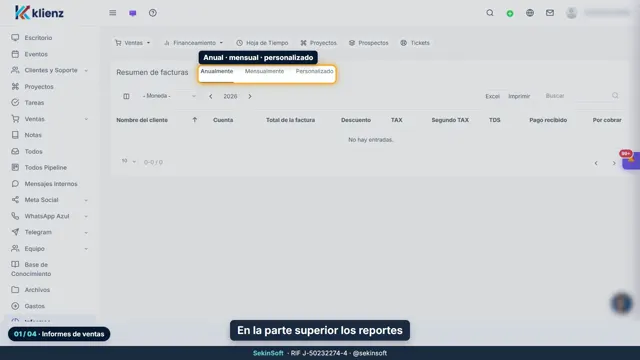Viewport: 640px width, 360px height.
Task: Open the user profile avatar
Action: pyautogui.click(x=571, y=13)
